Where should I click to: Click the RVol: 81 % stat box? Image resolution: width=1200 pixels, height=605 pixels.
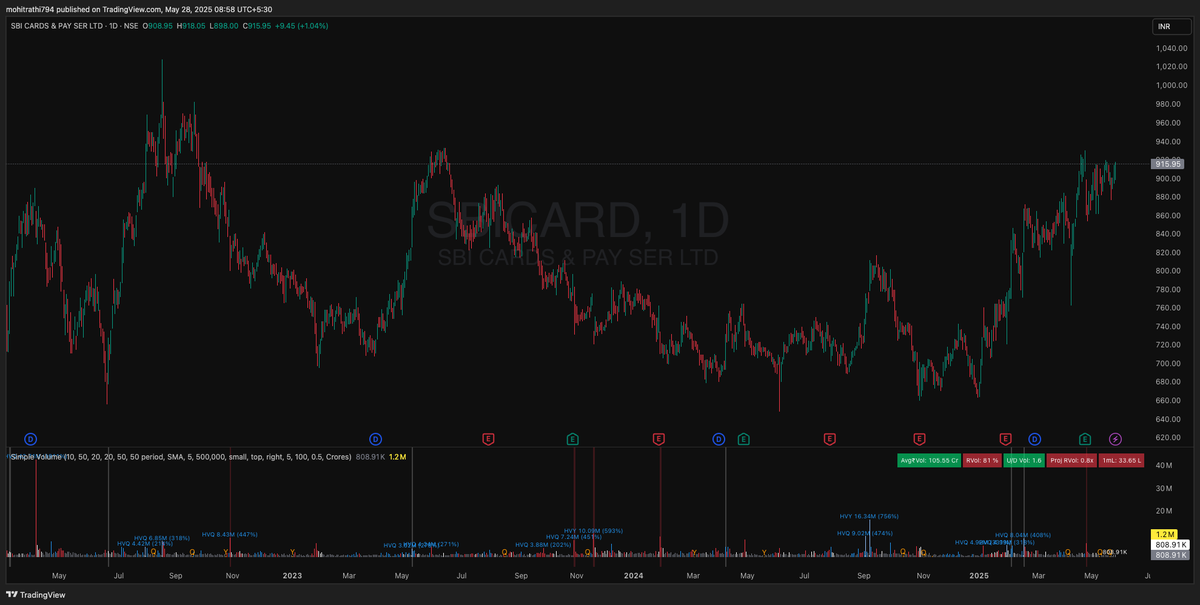coord(982,460)
